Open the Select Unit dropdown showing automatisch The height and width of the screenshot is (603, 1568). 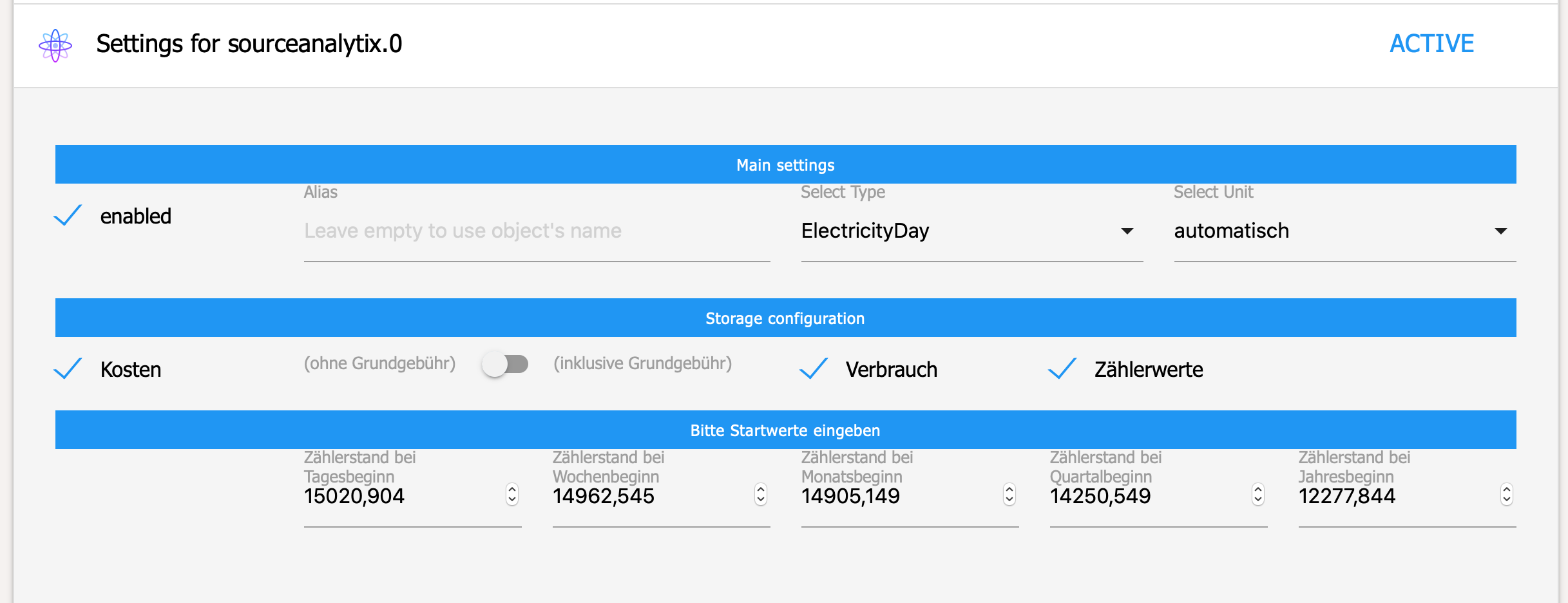(x=1345, y=231)
